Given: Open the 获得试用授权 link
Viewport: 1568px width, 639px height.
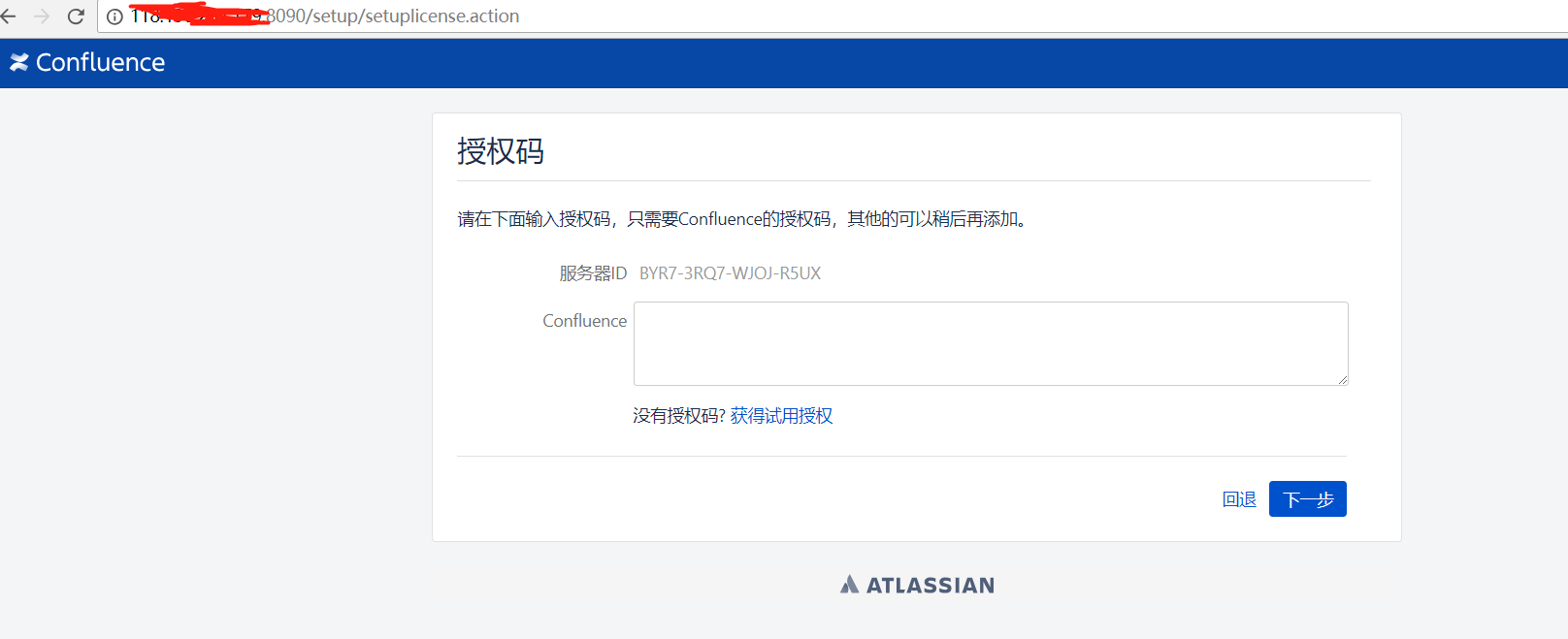Looking at the screenshot, I should pyautogui.click(x=781, y=416).
